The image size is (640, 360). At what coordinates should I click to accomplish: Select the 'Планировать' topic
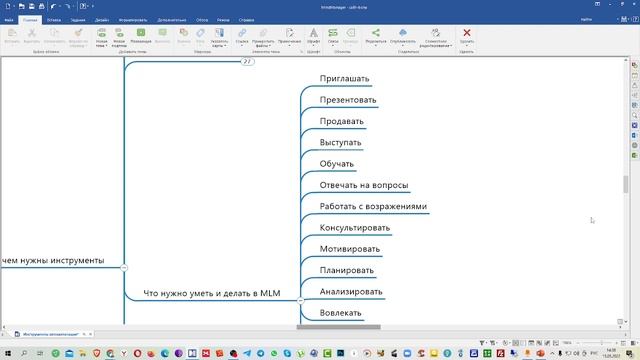(x=347, y=270)
